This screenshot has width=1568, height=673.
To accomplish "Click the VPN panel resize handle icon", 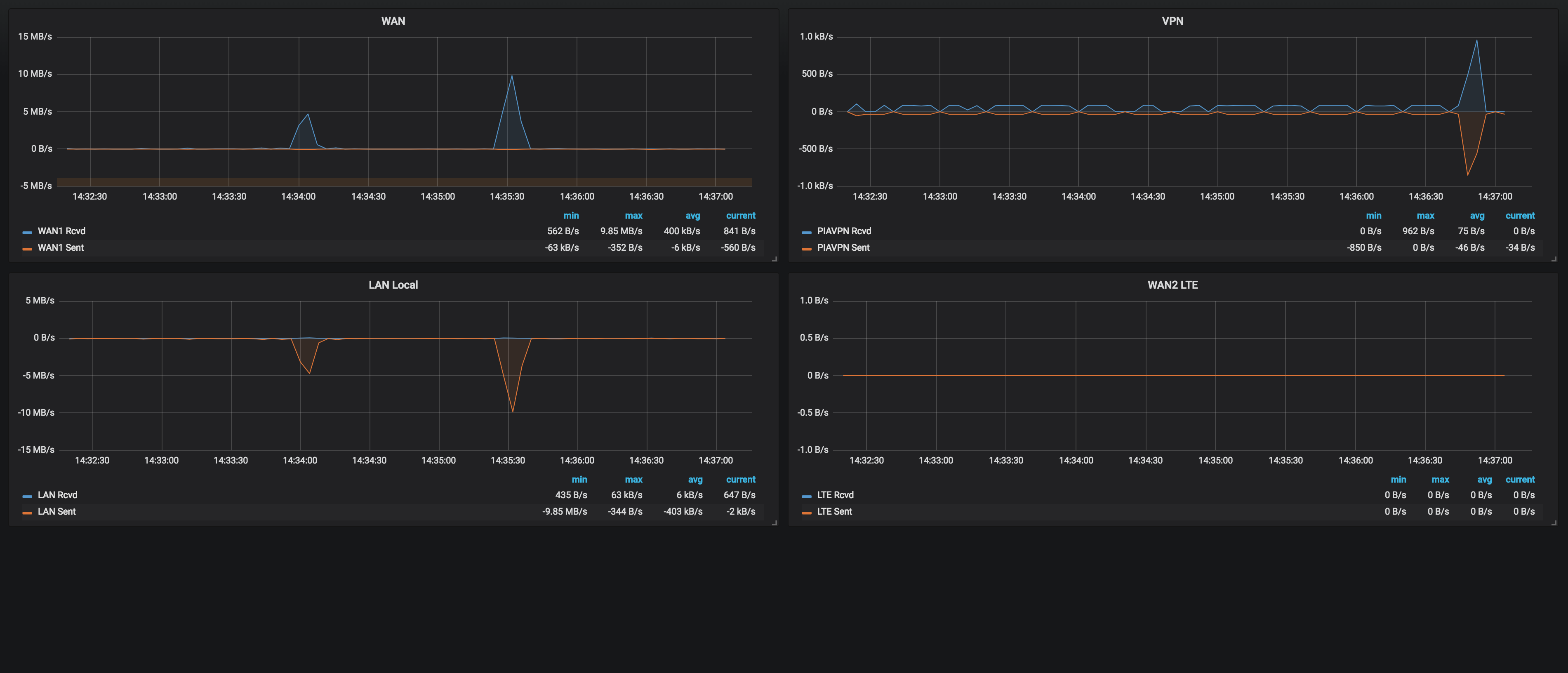I will point(1554,259).
